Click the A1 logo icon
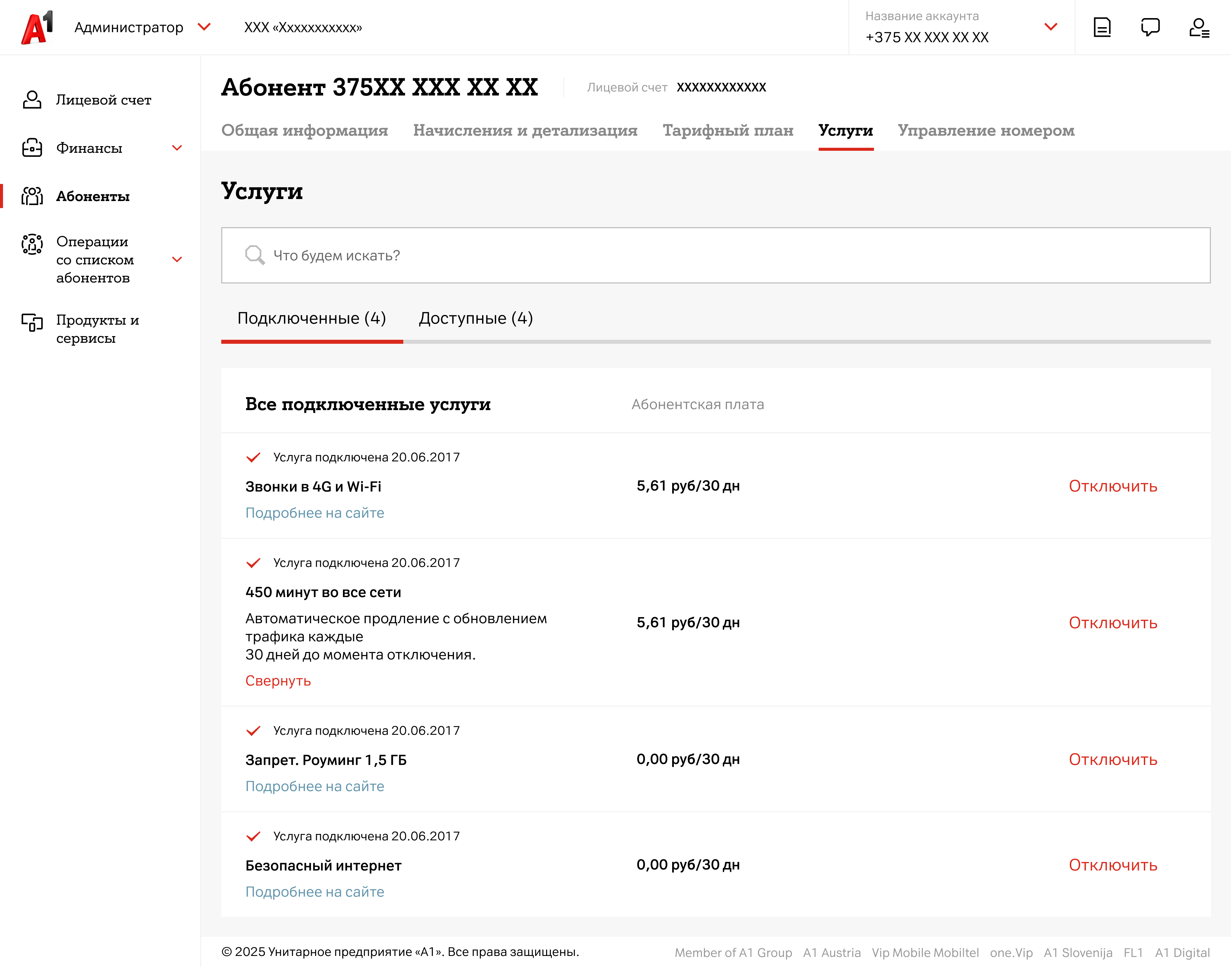Image resolution: width=1232 pixels, height=967 pixels. coord(37,27)
